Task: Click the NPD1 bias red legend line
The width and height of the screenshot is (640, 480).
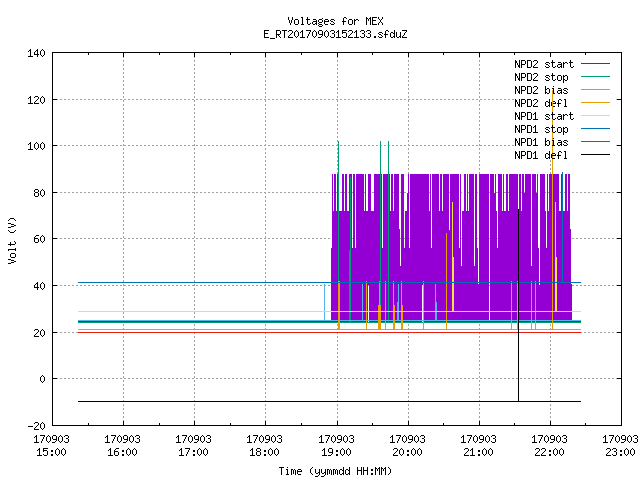Action: 595,142
